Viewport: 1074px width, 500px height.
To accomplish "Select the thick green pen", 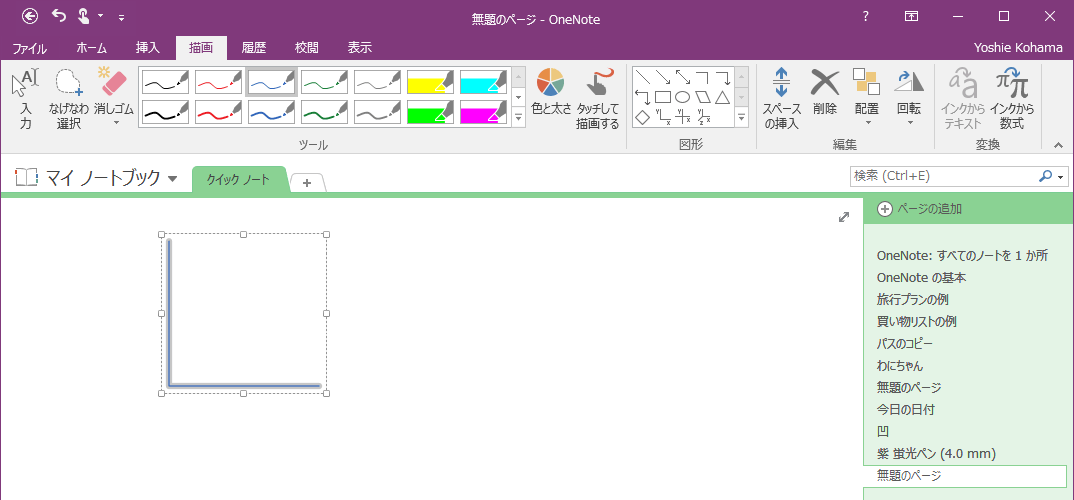I will 325,112.
